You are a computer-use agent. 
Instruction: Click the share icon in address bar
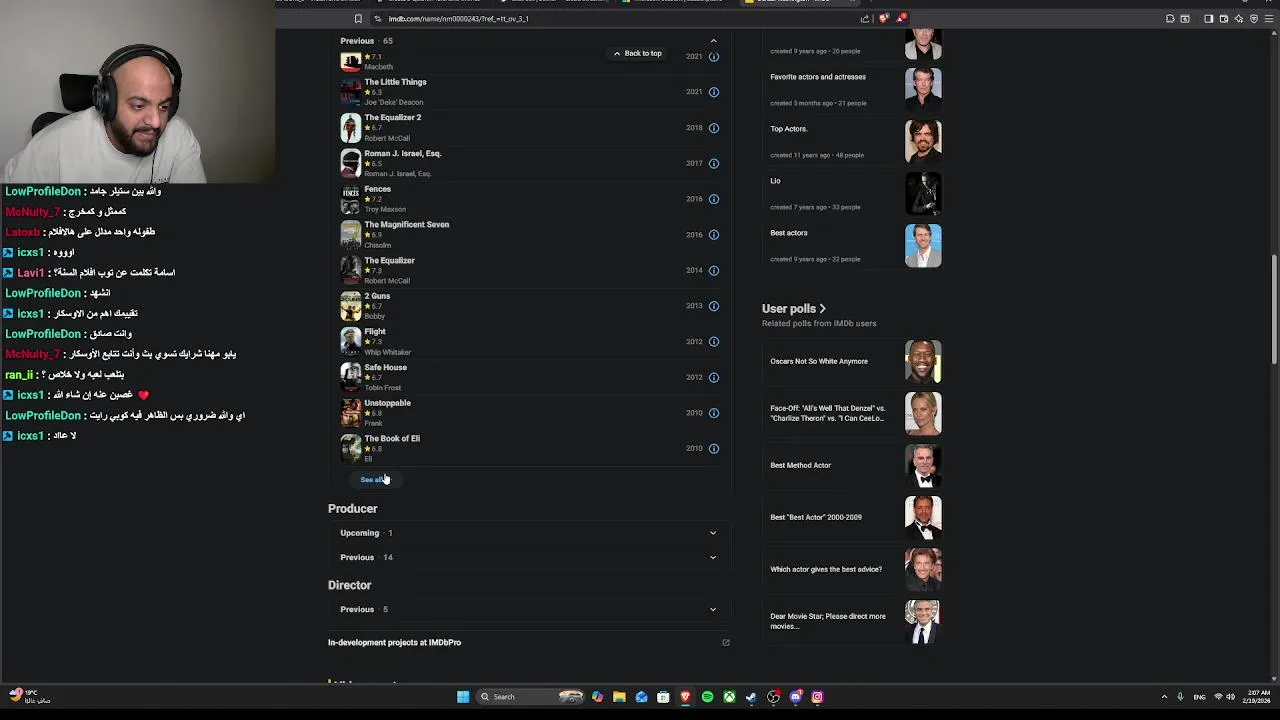[865, 18]
